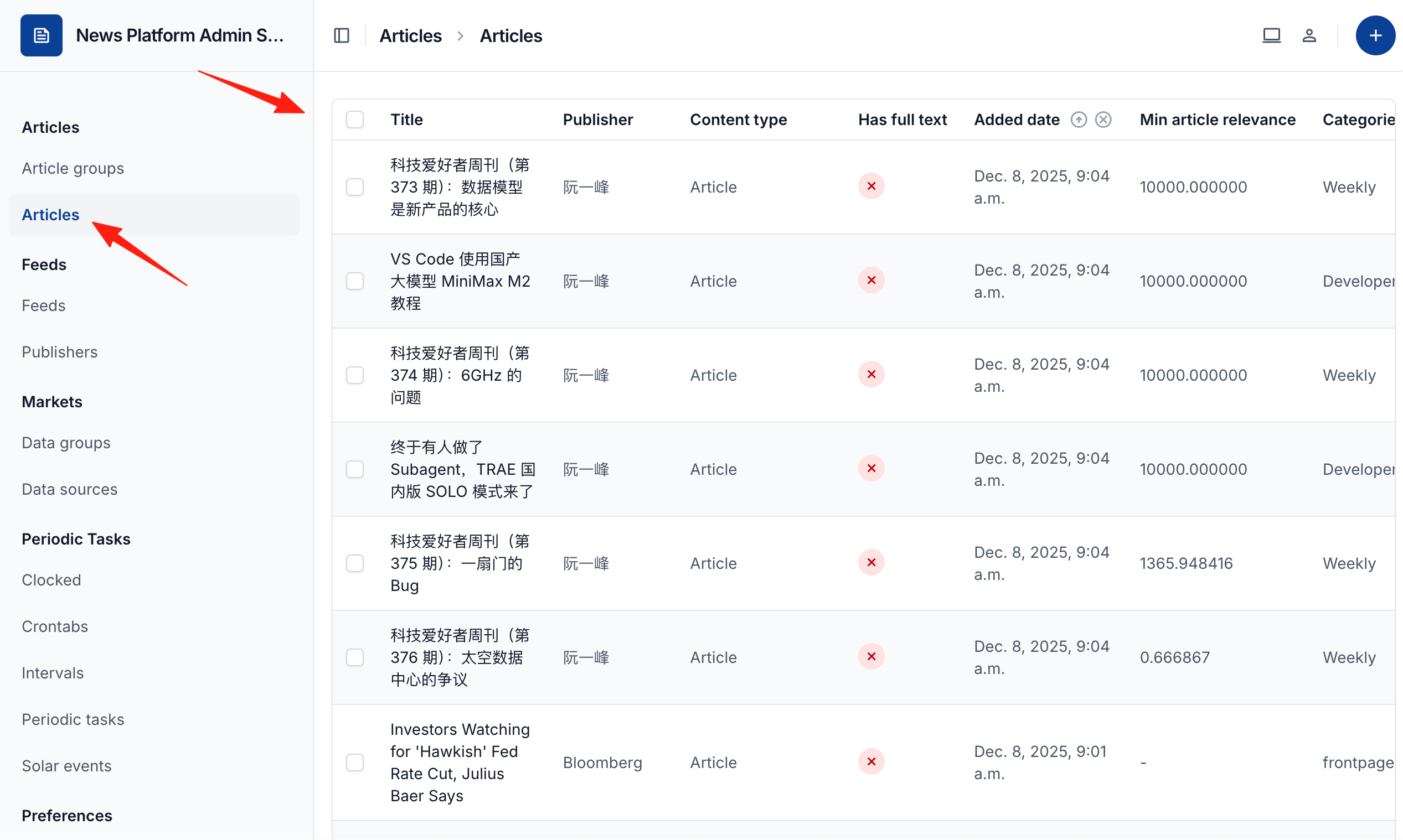
Task: Click frontpage category cell
Action: pyautogui.click(x=1358, y=762)
